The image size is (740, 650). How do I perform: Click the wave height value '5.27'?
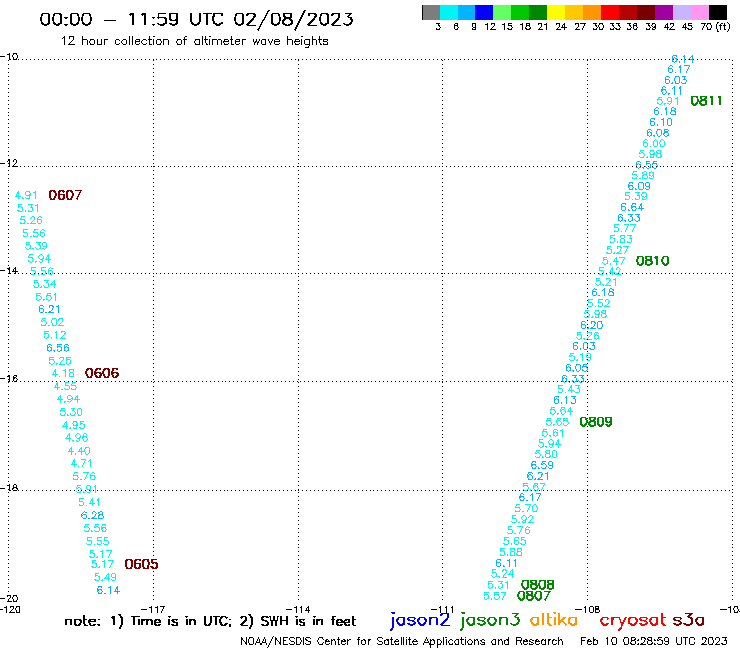tap(617, 250)
